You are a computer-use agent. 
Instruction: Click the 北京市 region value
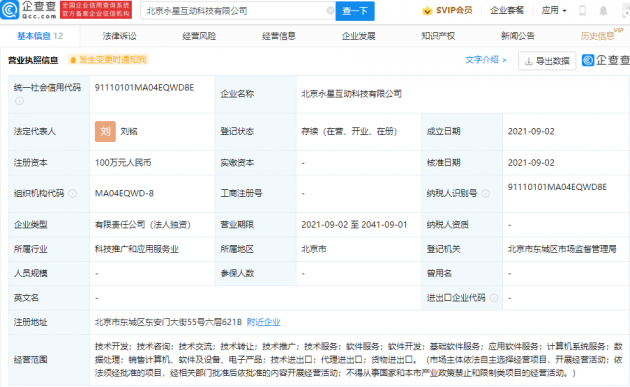(x=314, y=249)
